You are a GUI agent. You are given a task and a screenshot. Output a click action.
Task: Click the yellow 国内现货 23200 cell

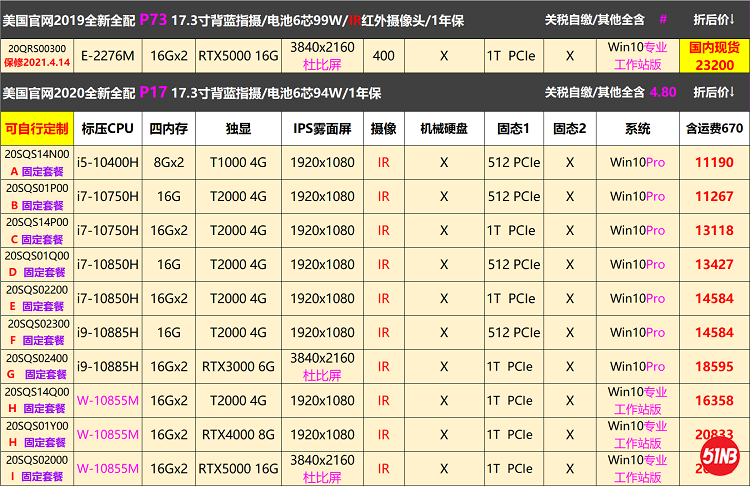(714, 54)
